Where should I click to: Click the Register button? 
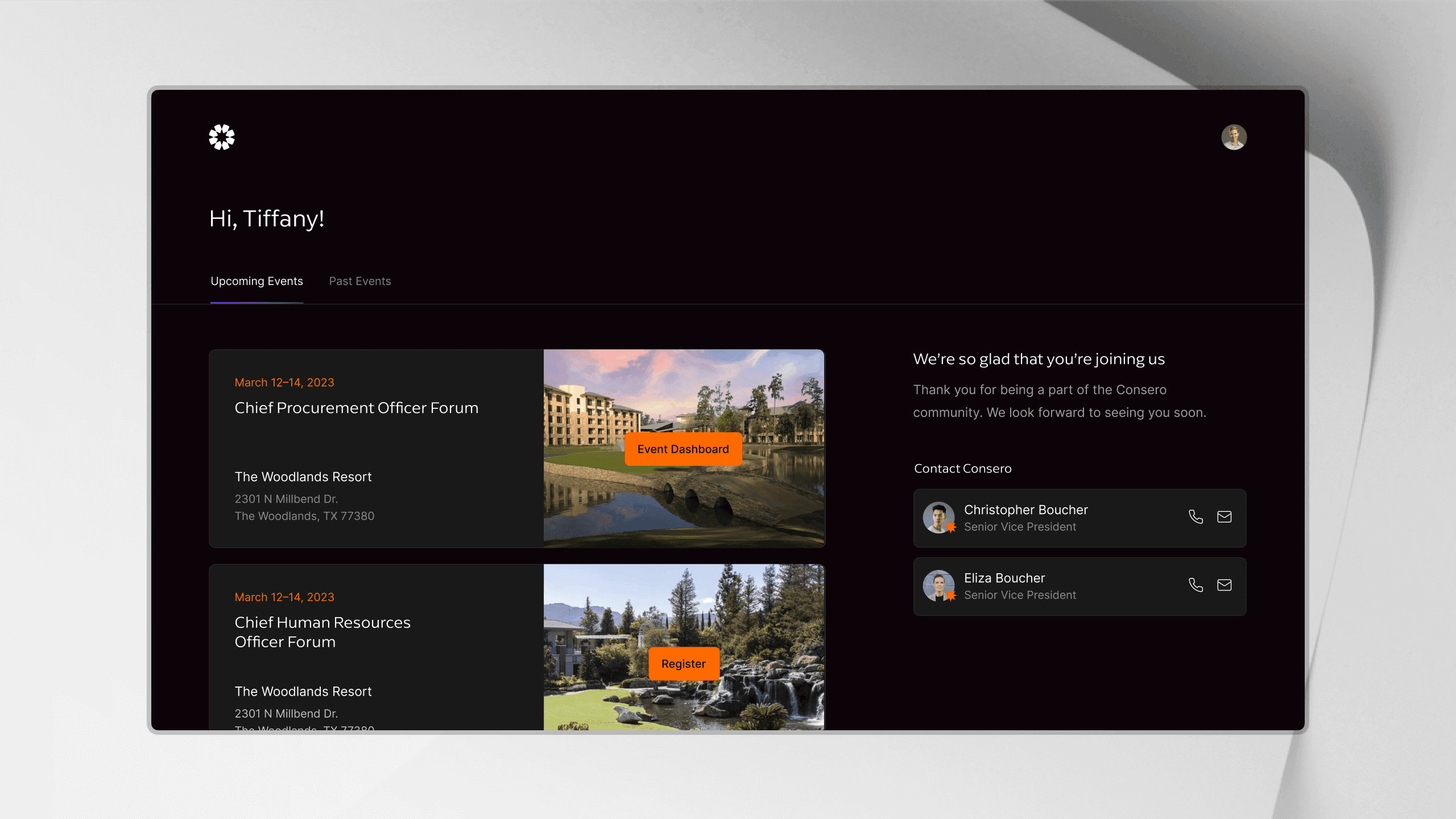[x=684, y=664]
